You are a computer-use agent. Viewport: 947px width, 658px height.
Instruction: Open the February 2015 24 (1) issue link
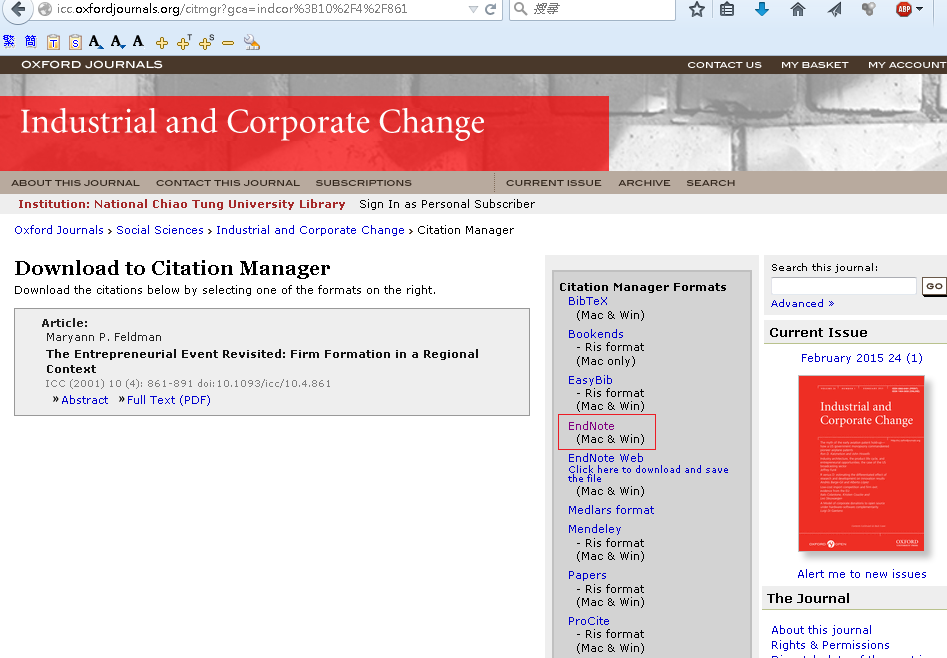861,358
